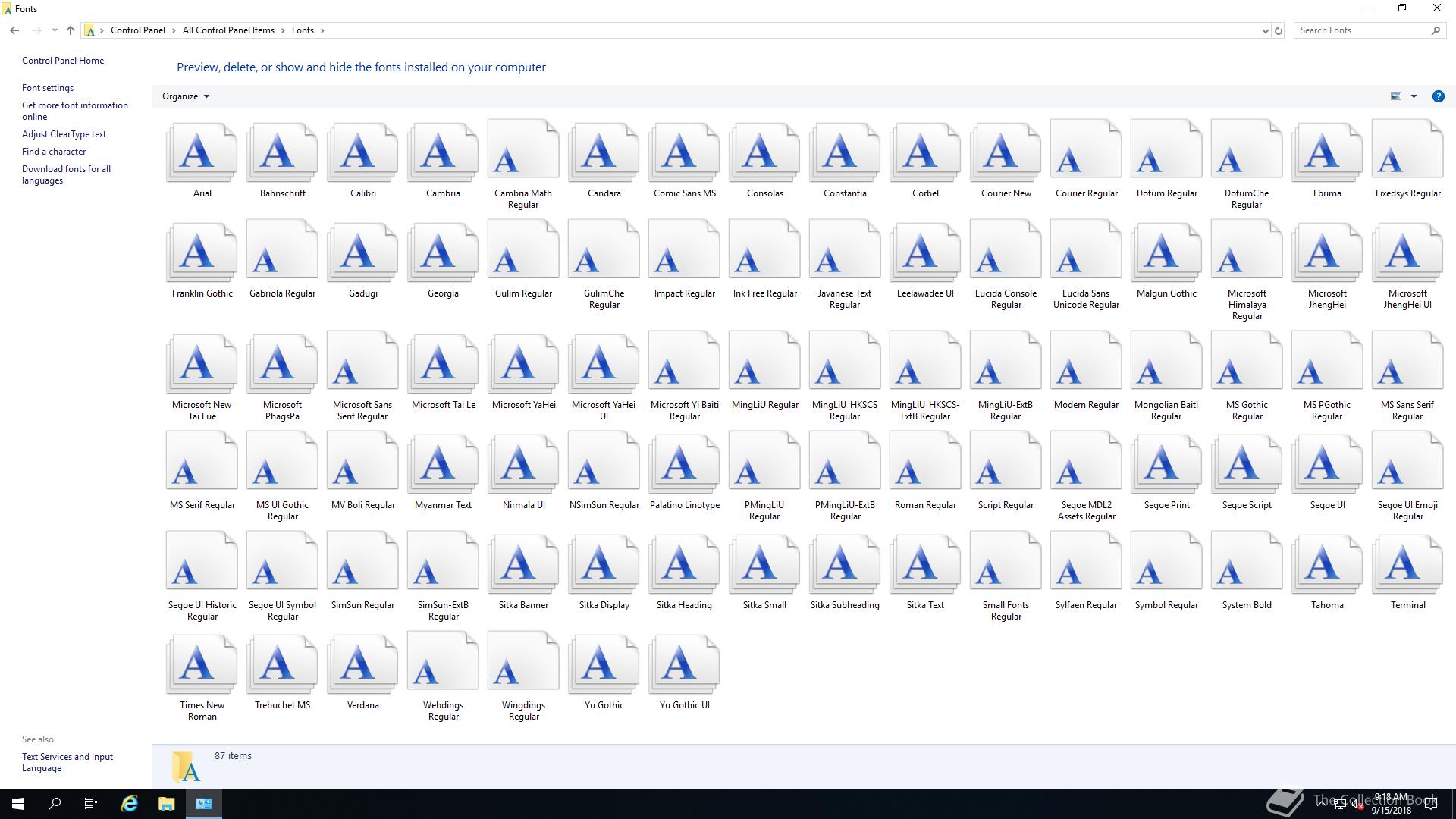Screen dimensions: 1456x819
Task: Open Text Services and Input Language
Action: coord(67,762)
